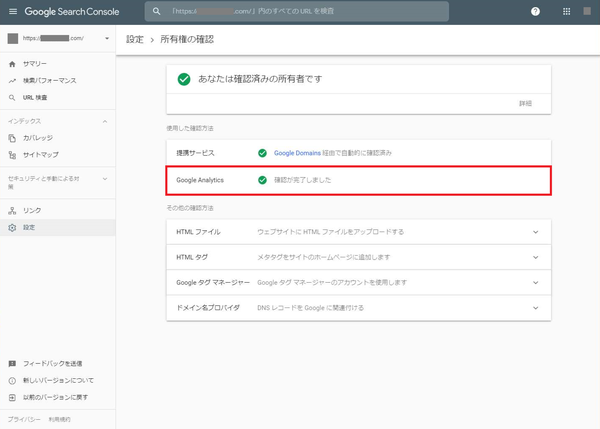The height and width of the screenshot is (429, 600).
Task: Open サマリー home icon in sidebar
Action: pyautogui.click(x=12, y=65)
